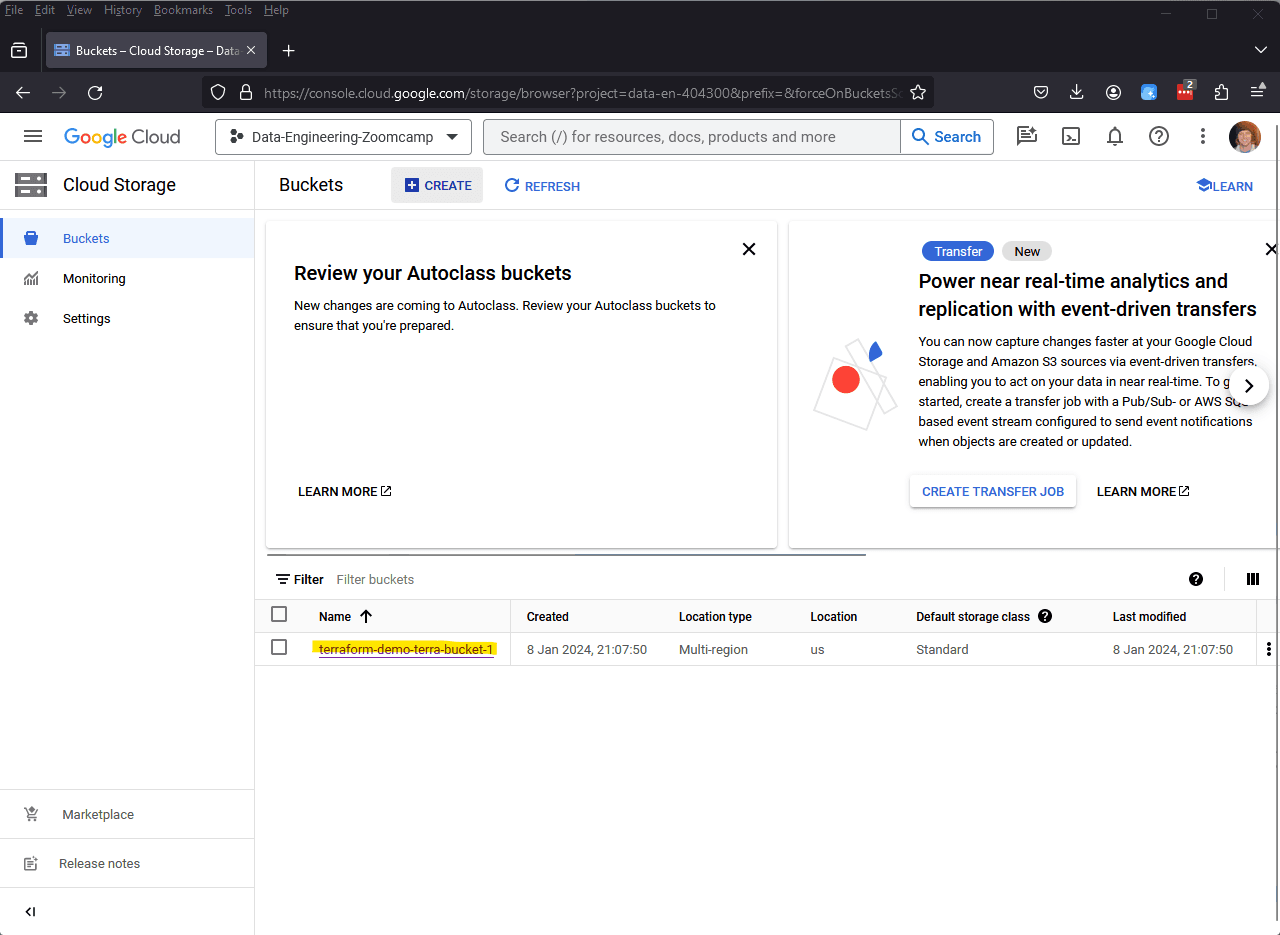Image resolution: width=1280 pixels, height=935 pixels.
Task: Bookmark this page with the star icon
Action: tap(918, 93)
